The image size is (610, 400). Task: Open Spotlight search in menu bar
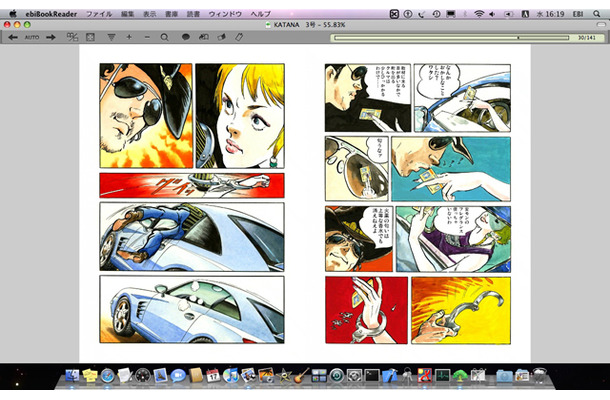point(597,14)
